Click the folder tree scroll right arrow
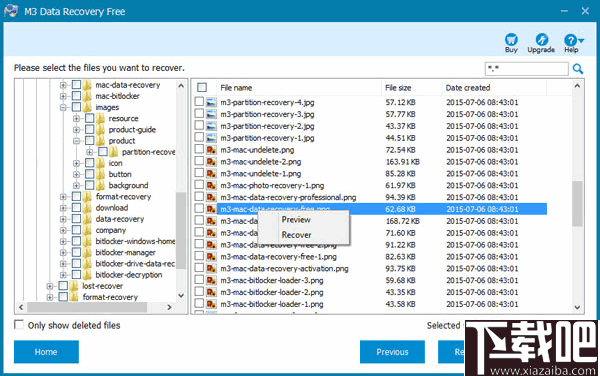 pyautogui.click(x=169, y=307)
